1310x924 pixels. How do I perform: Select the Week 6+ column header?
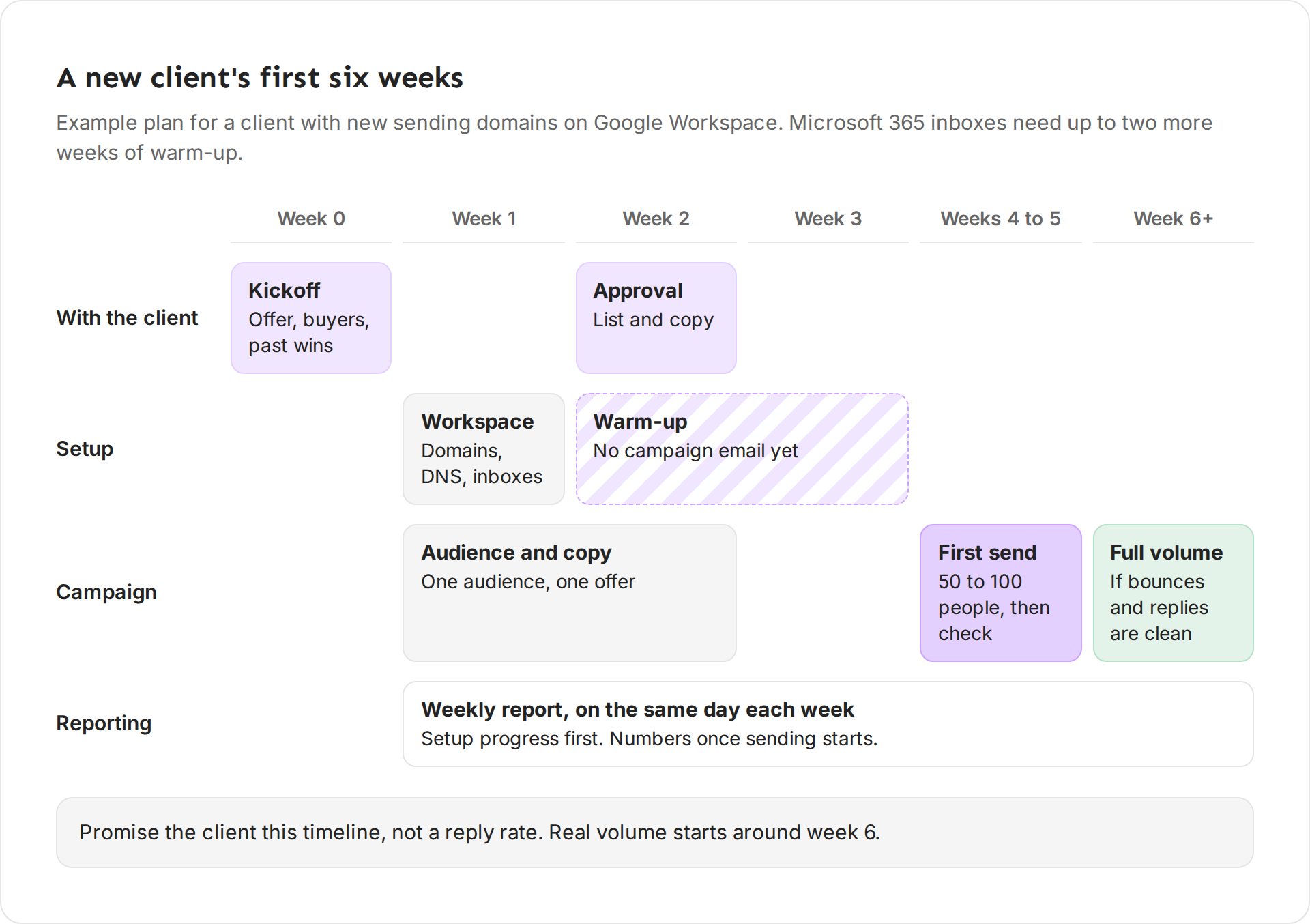1174,218
